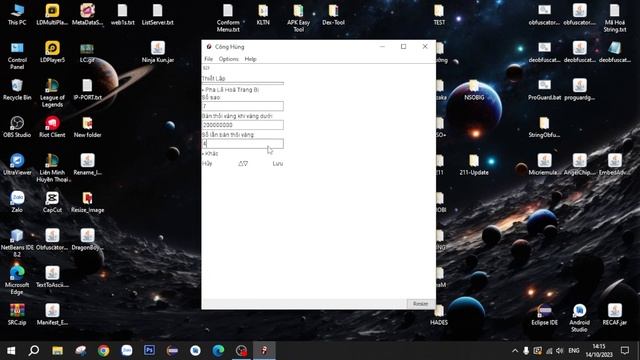Click the up-down triangles button
640x360 pixels.
pyautogui.click(x=243, y=164)
